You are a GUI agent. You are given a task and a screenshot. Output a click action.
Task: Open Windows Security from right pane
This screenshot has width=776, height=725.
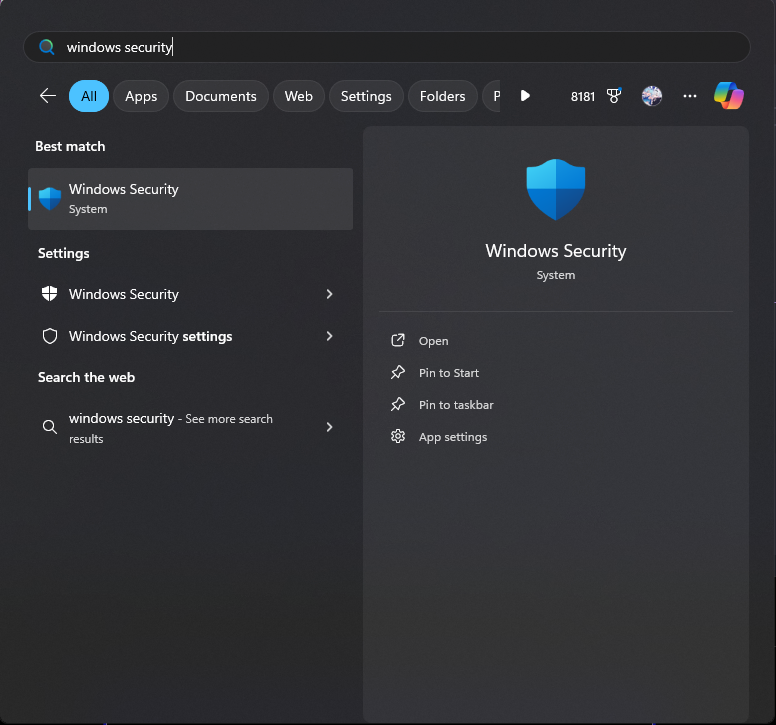click(433, 341)
